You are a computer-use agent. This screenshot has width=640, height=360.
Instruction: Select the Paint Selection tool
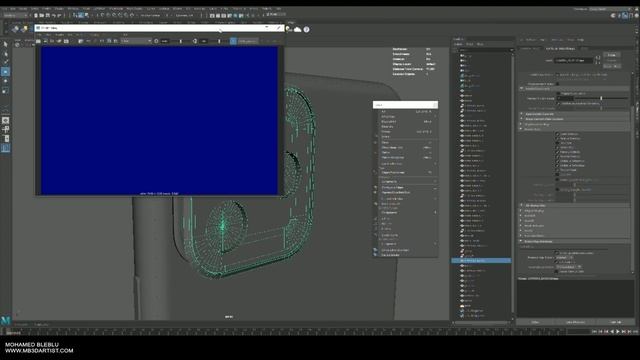tap(5, 62)
